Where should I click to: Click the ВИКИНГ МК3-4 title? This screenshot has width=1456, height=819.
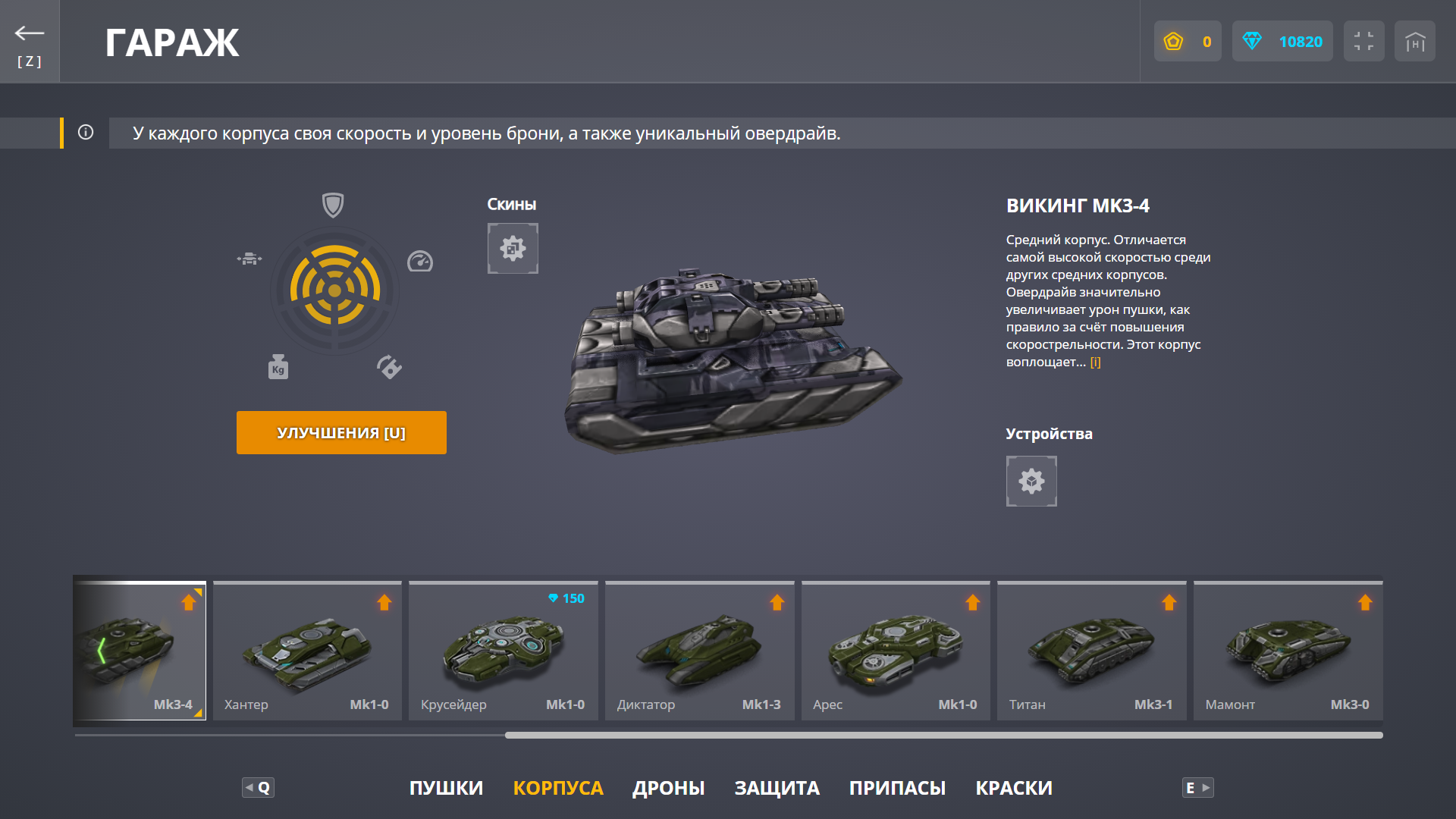(x=1078, y=206)
